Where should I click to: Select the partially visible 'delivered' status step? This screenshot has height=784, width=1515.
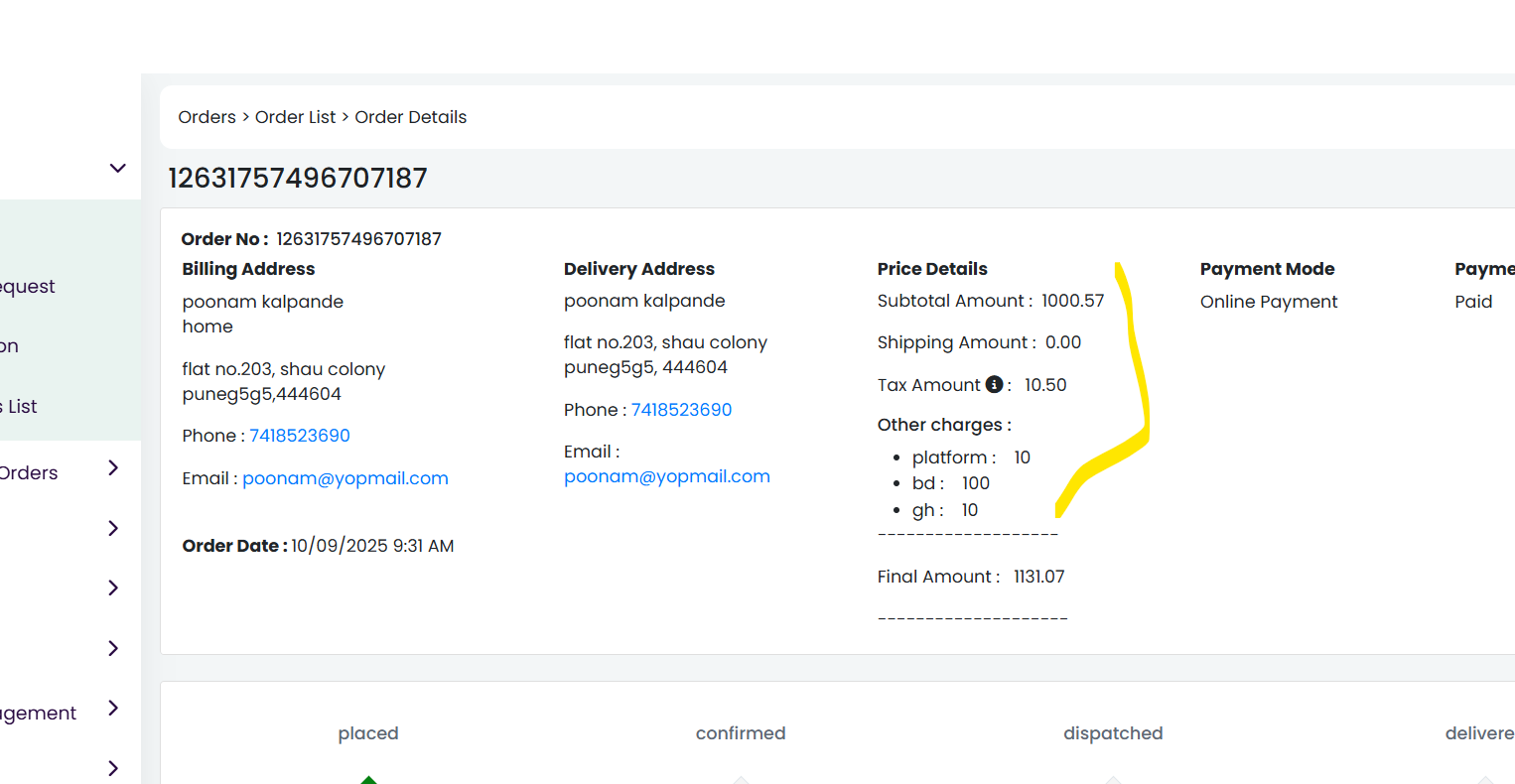pyautogui.click(x=1480, y=733)
